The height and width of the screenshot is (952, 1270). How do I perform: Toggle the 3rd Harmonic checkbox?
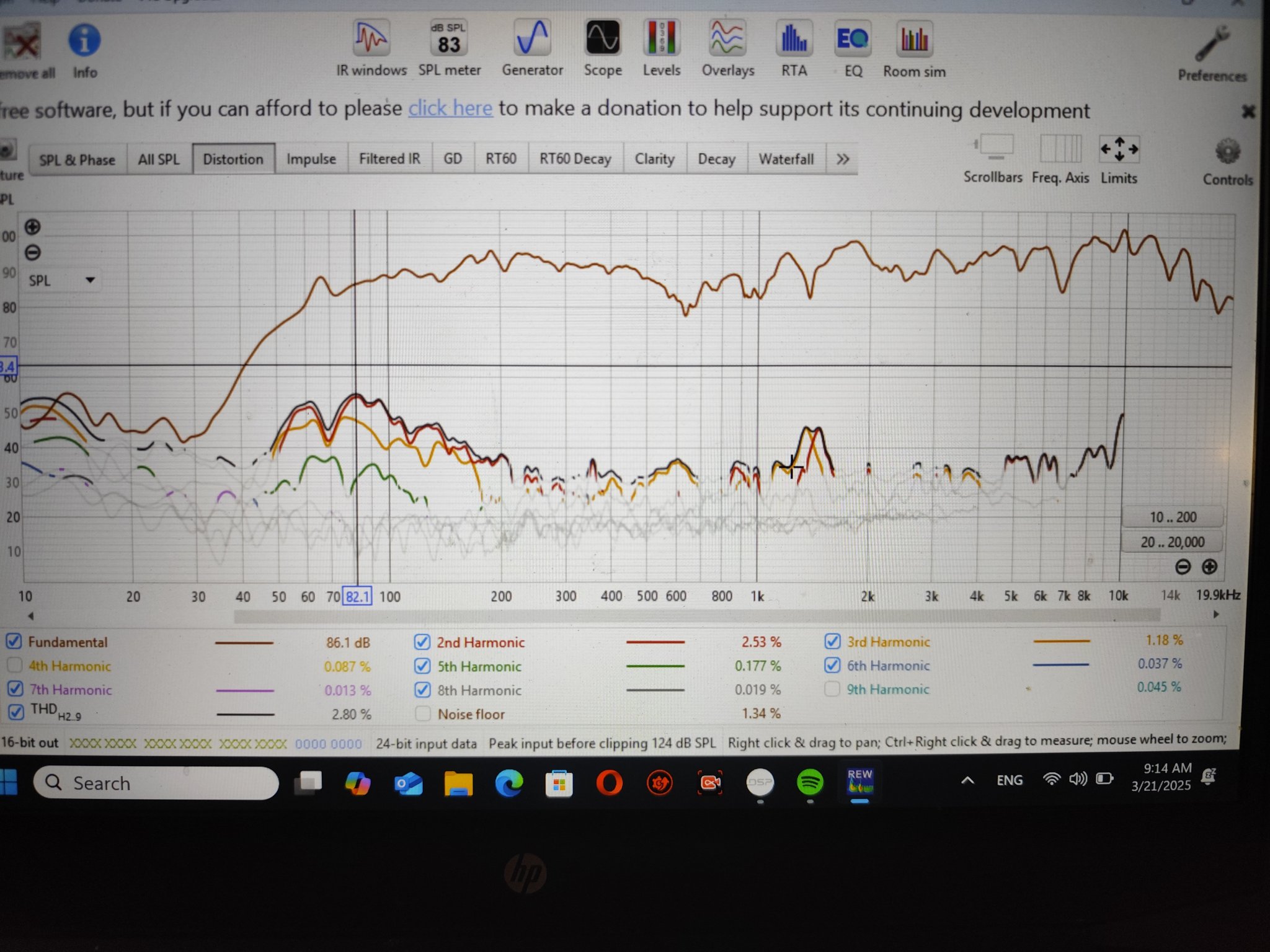[833, 641]
